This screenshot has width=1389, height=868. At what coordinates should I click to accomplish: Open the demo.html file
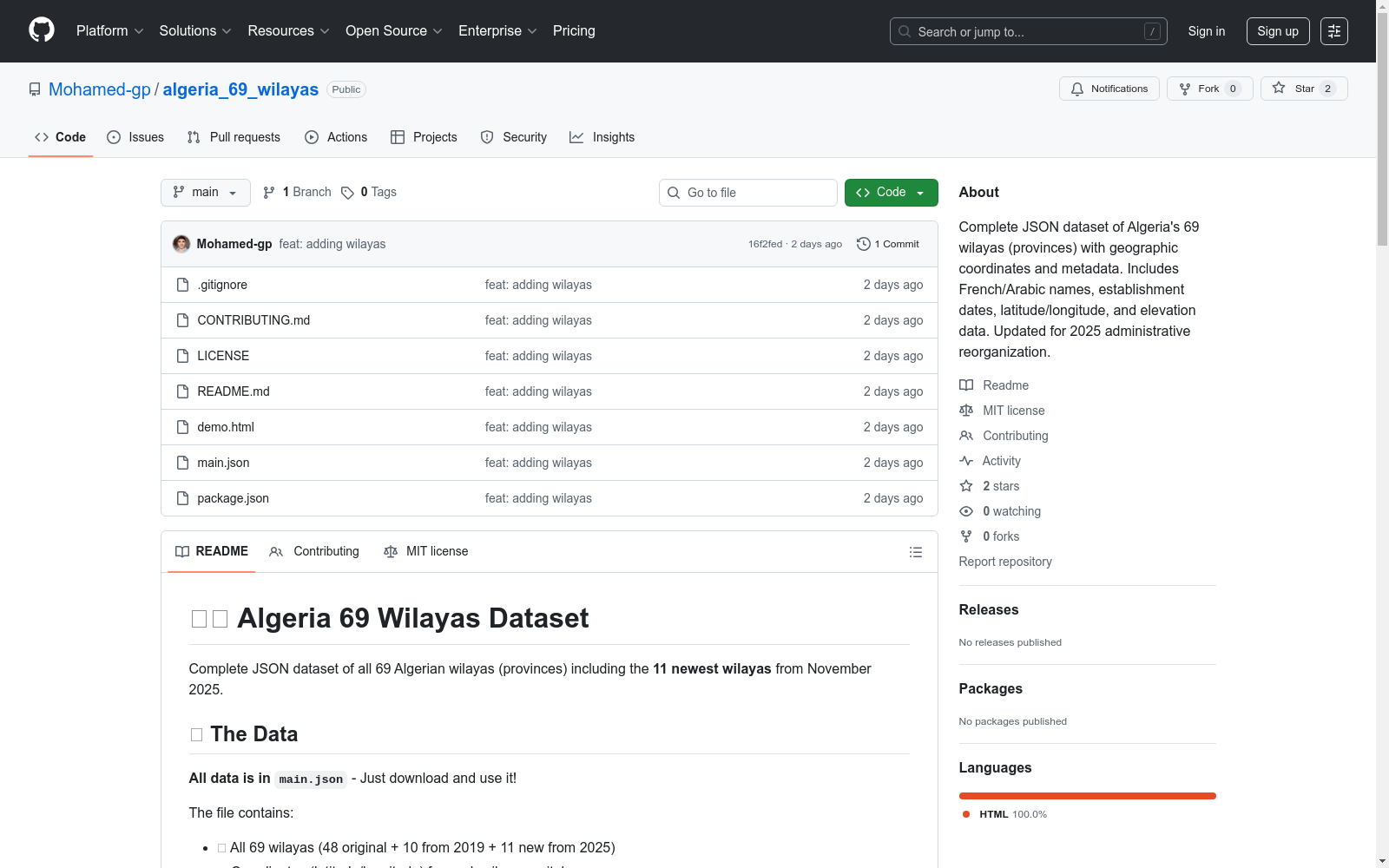(x=226, y=427)
